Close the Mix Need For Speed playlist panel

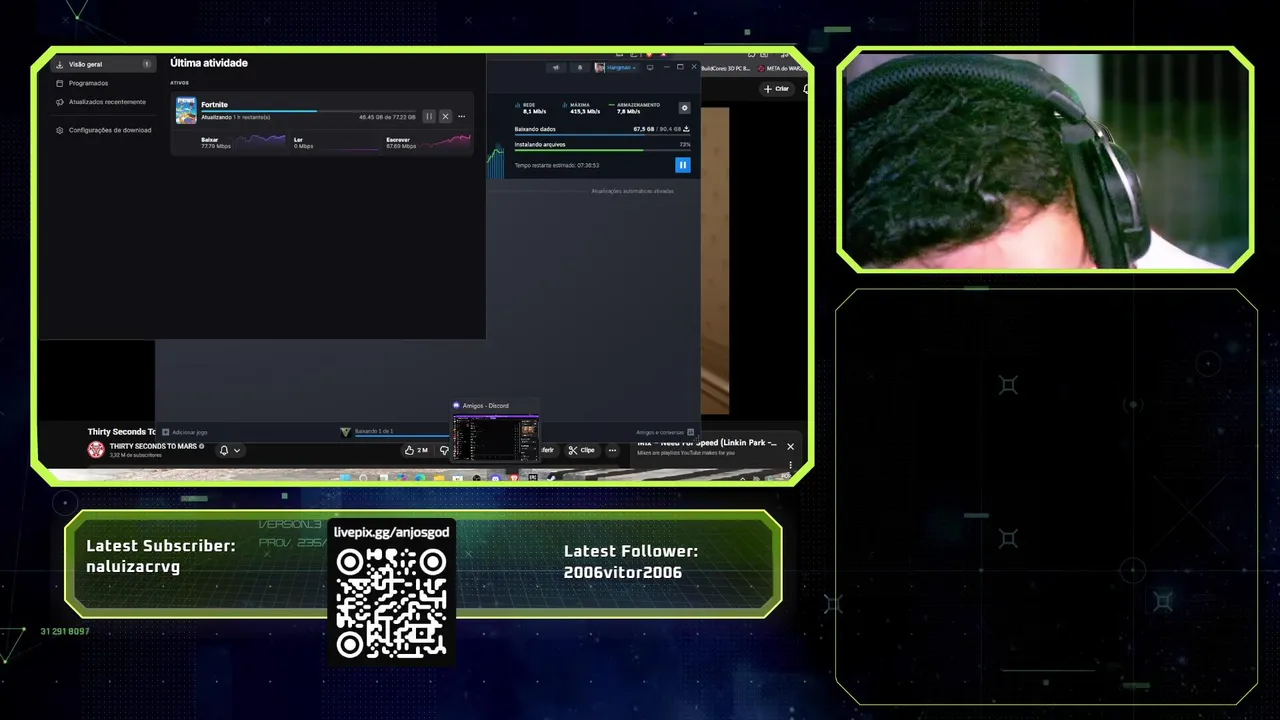coord(790,446)
